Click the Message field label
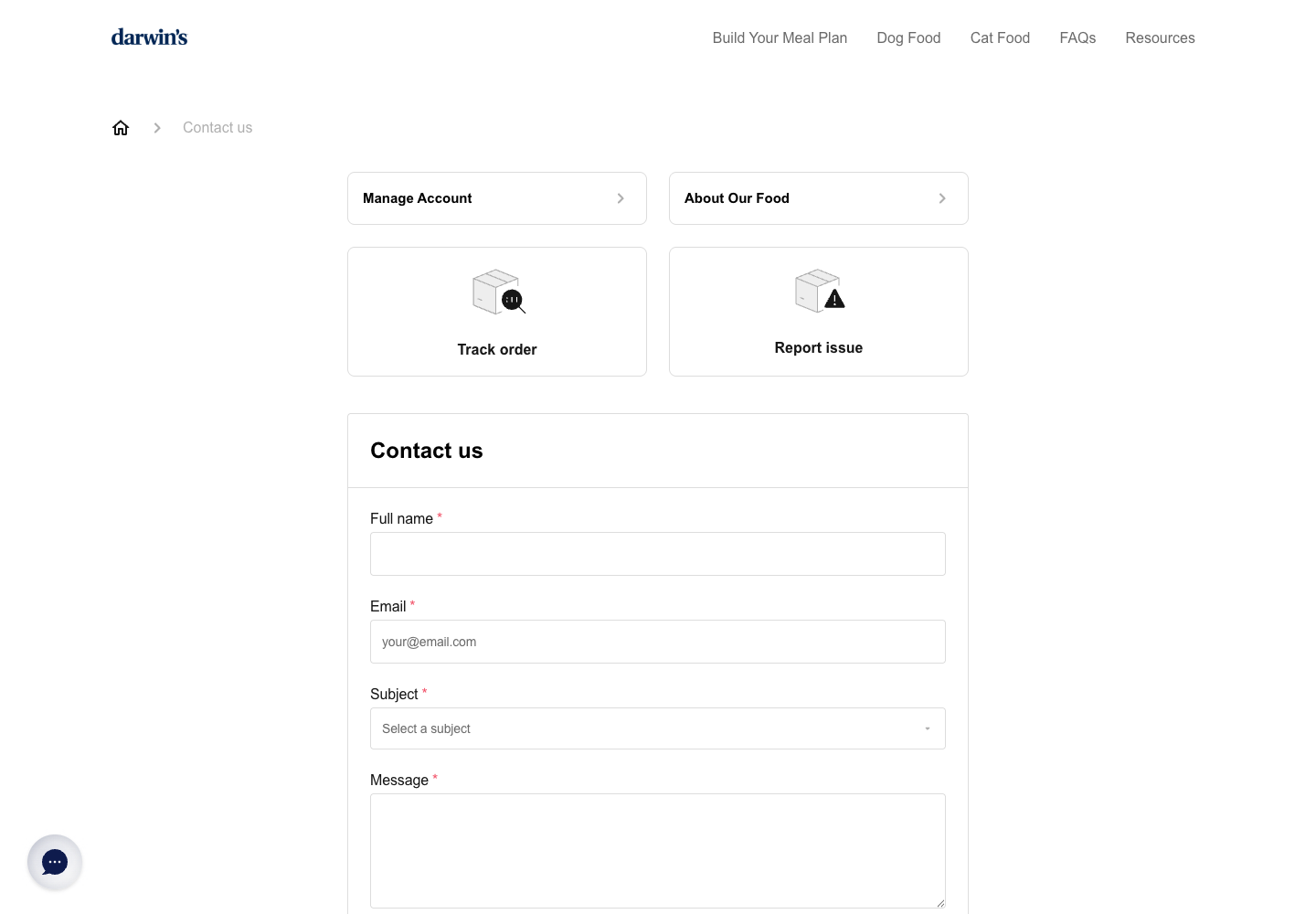Image resolution: width=1316 pixels, height=914 pixels. [399, 780]
